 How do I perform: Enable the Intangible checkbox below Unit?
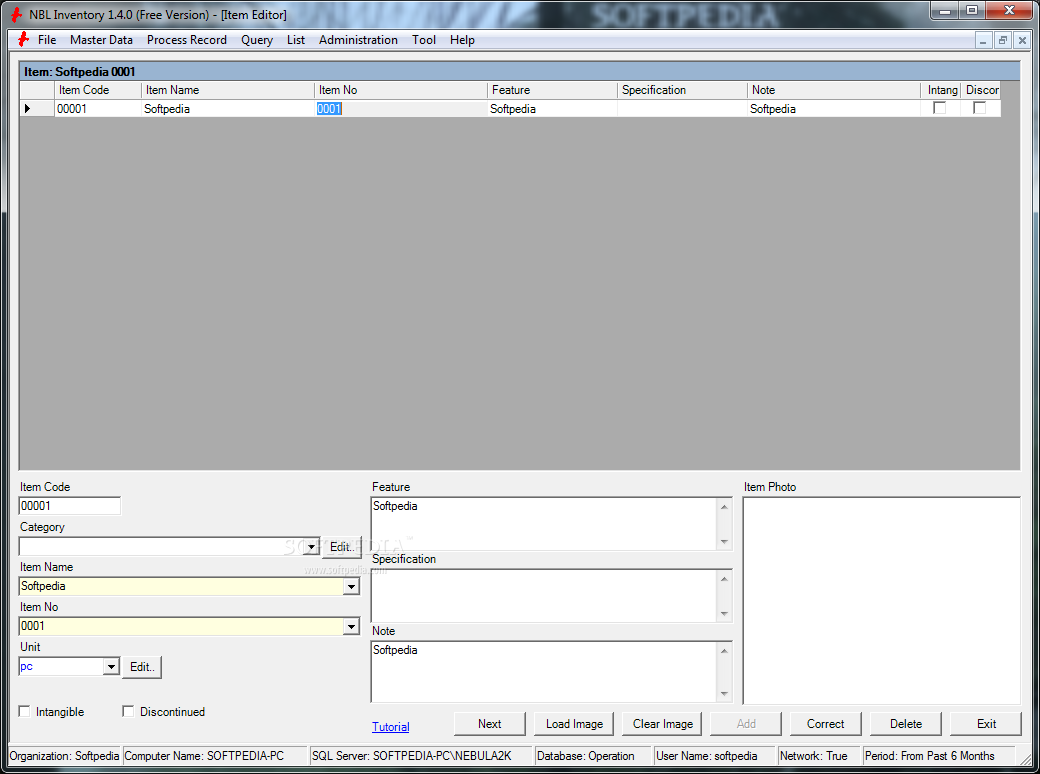point(25,712)
